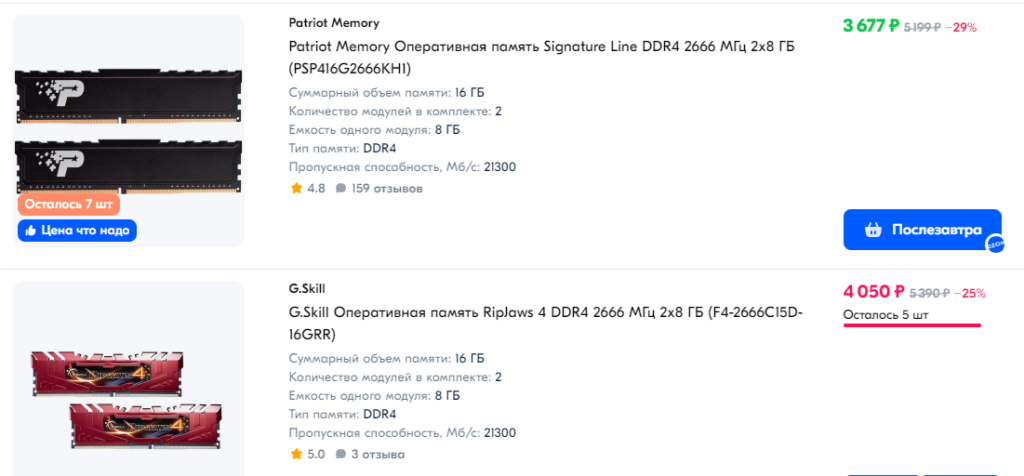Open the Patriot Memory brand link
The height and width of the screenshot is (476, 1024).
pos(334,23)
